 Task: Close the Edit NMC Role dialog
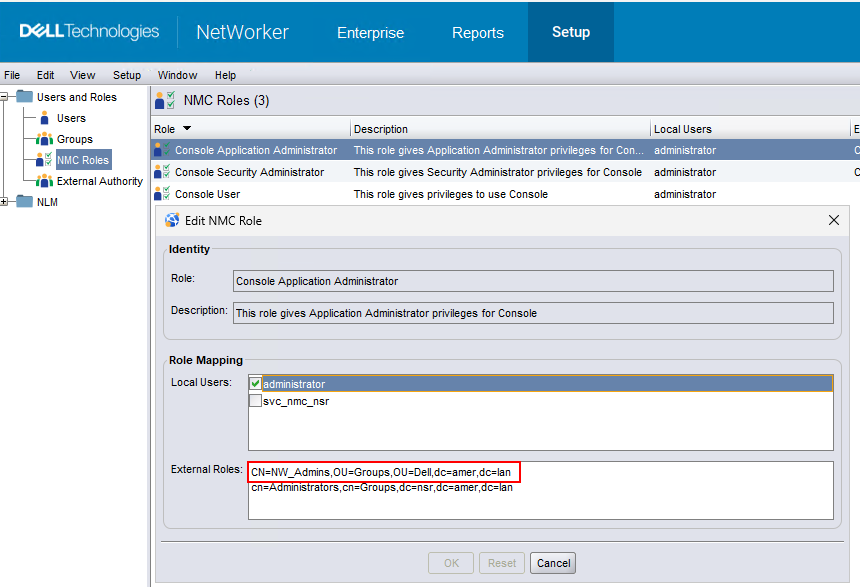[x=834, y=220]
